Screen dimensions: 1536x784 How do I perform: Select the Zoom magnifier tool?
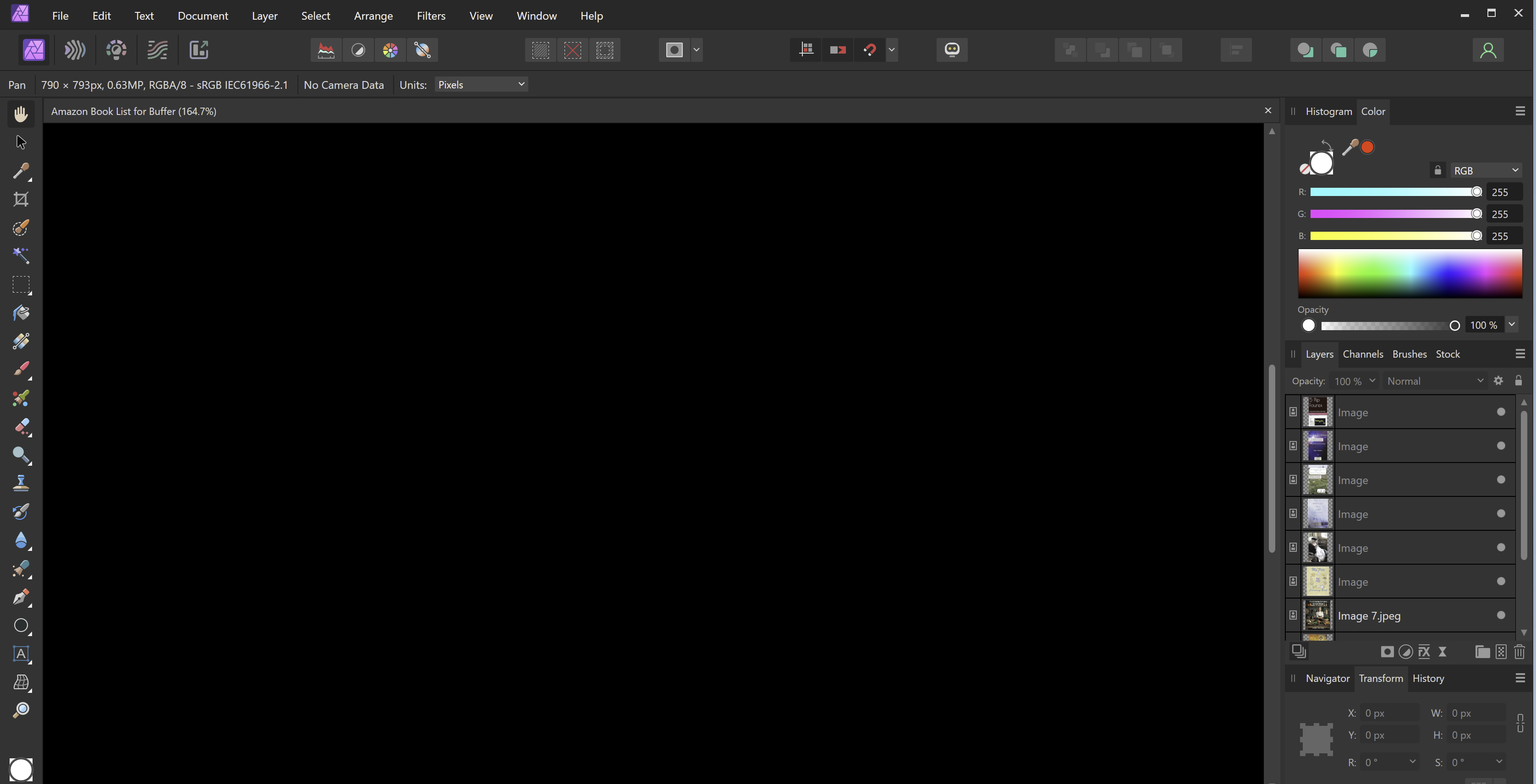click(x=21, y=710)
